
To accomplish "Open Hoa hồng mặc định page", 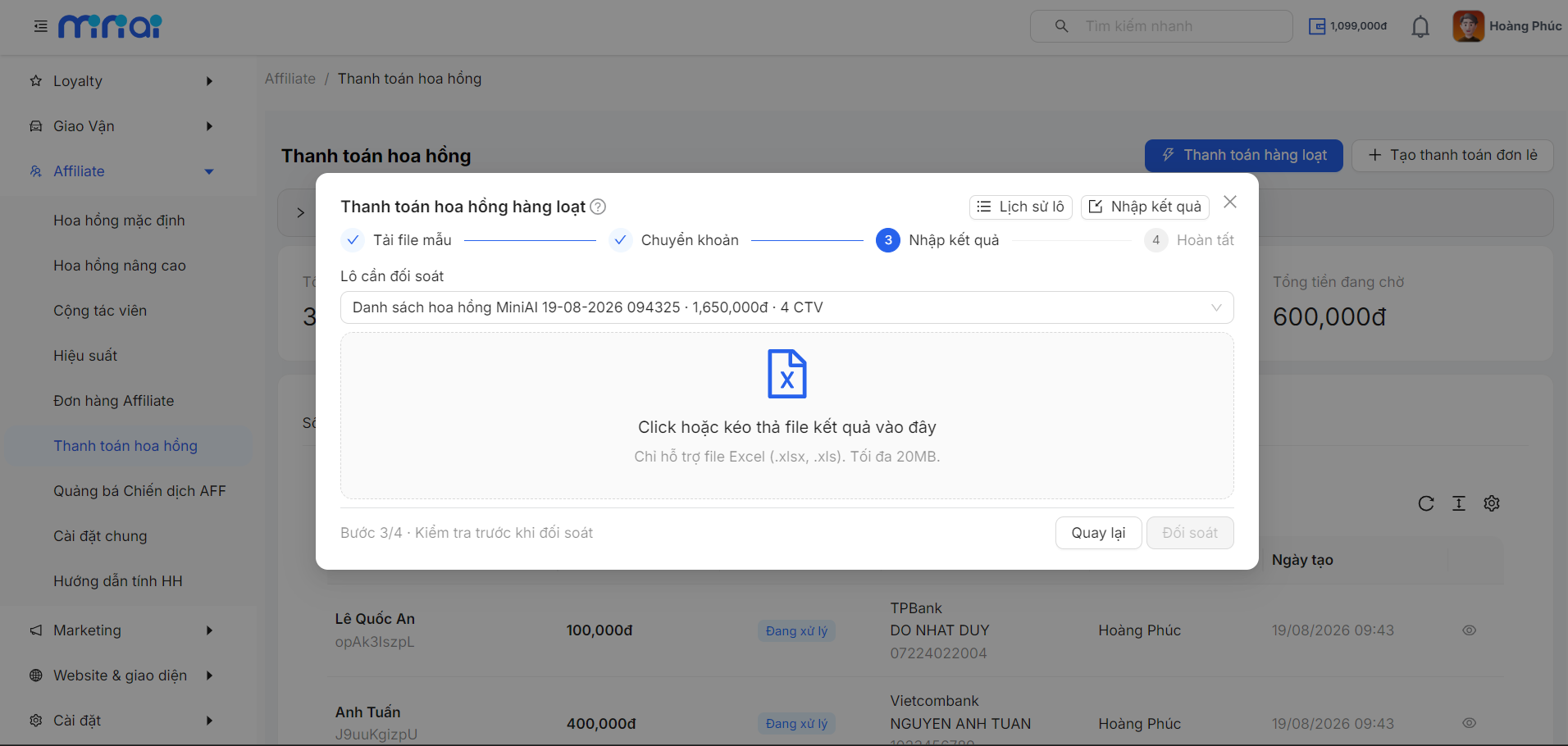I will tap(119, 221).
